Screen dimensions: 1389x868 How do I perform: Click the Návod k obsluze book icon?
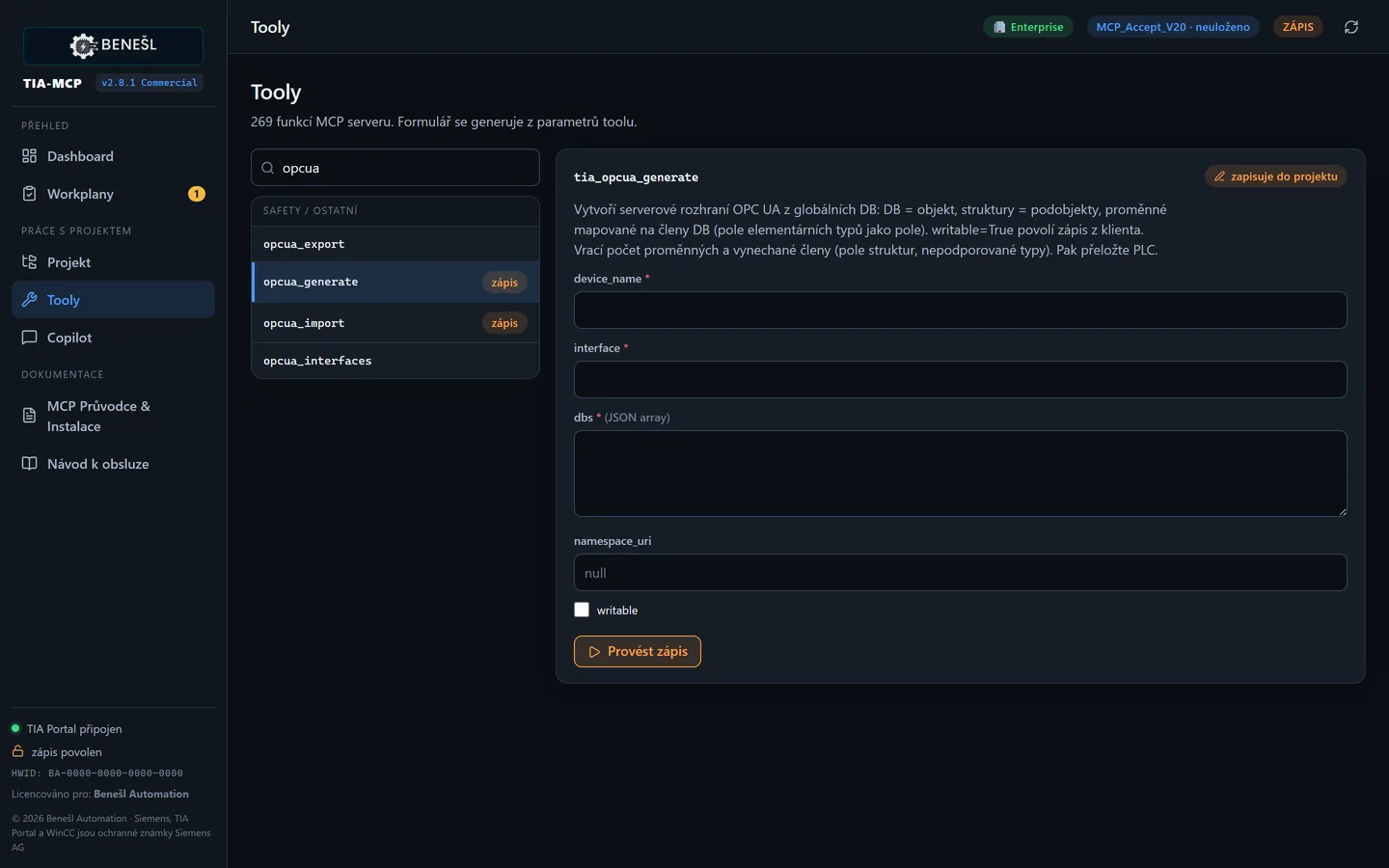pos(29,464)
